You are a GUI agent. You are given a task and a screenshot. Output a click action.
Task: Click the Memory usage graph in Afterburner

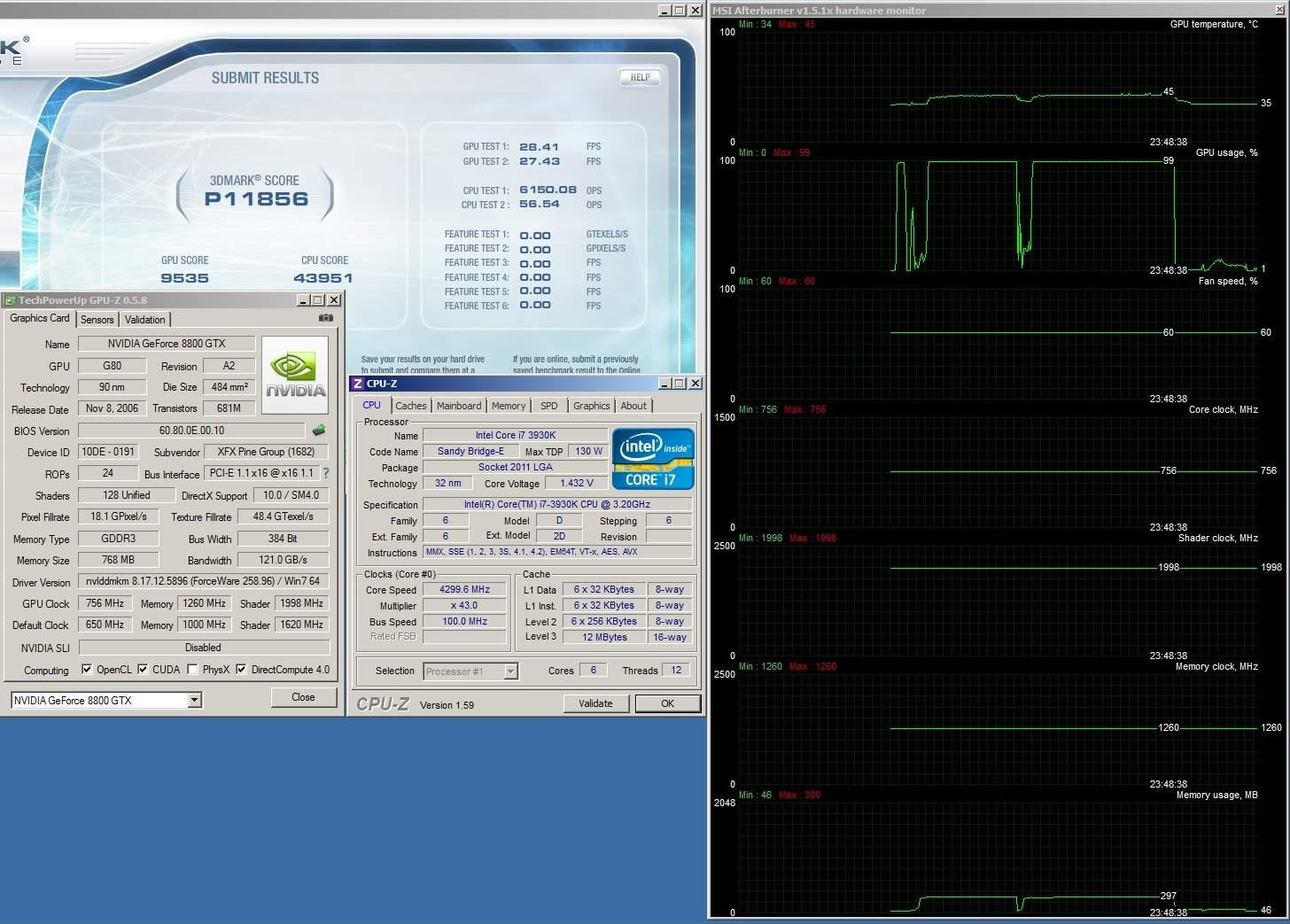[x=998, y=858]
